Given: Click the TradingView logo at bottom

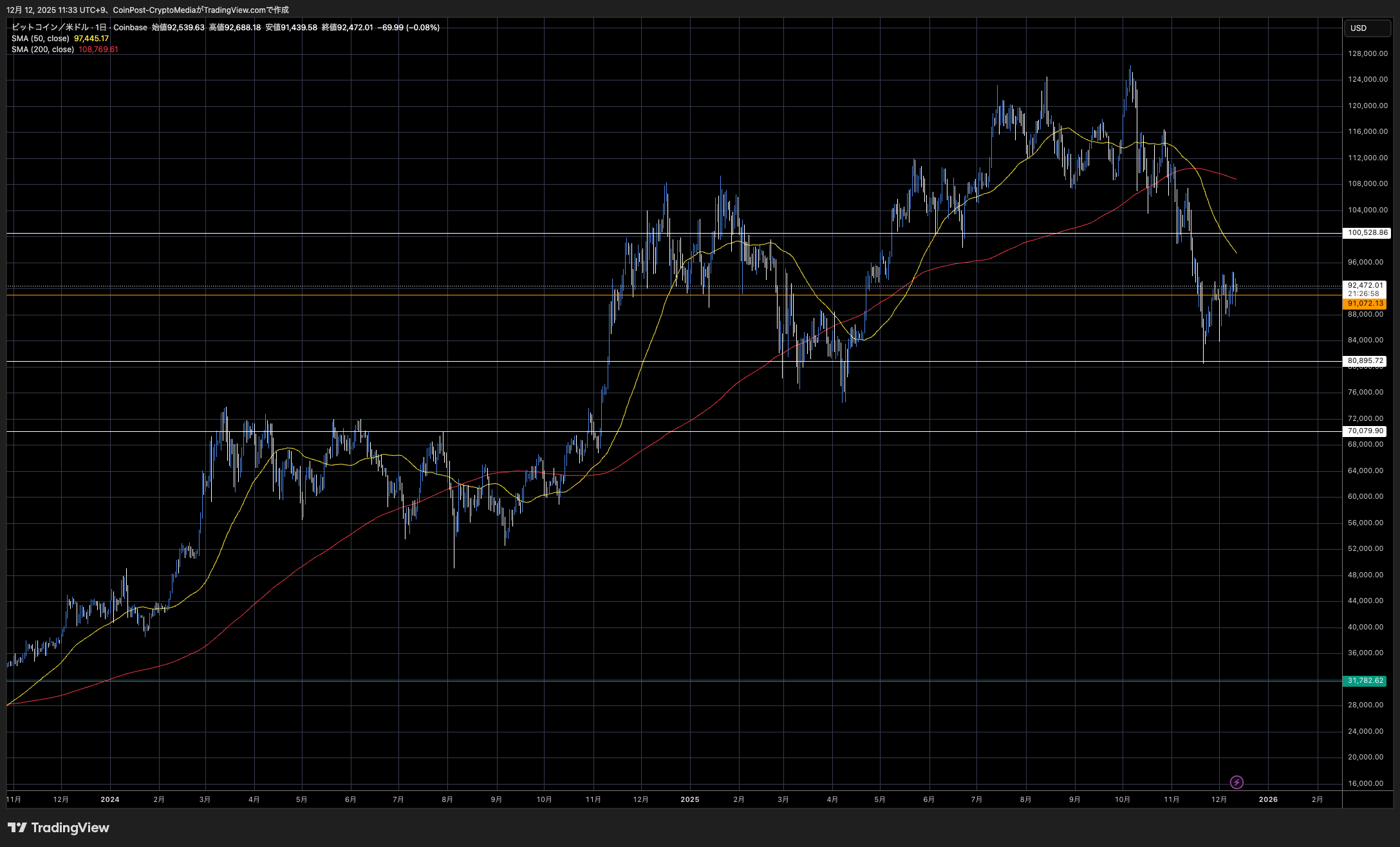Looking at the screenshot, I should pos(59,828).
